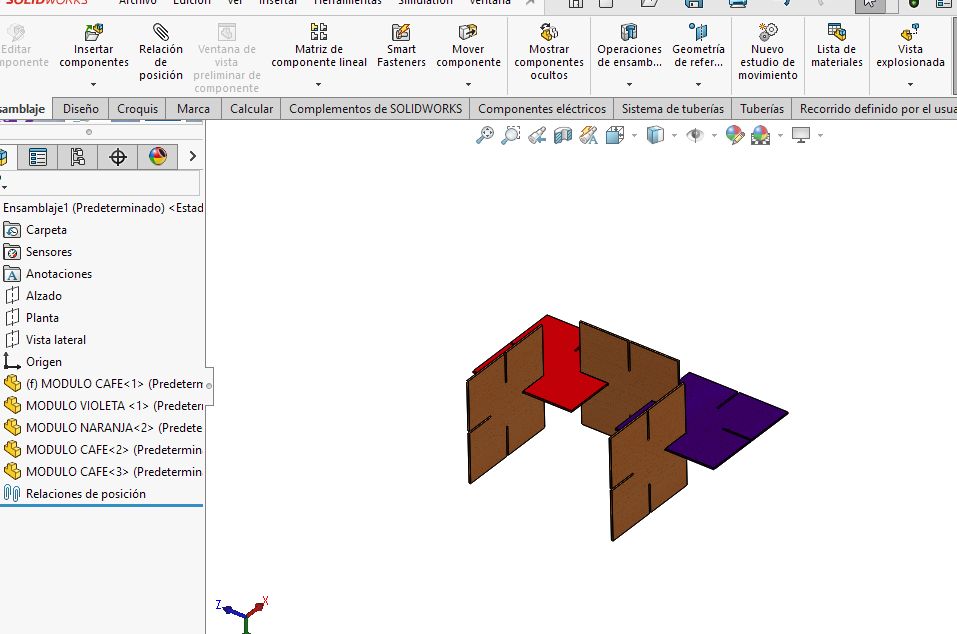
Task: Switch to Marca tab
Action: pos(193,109)
